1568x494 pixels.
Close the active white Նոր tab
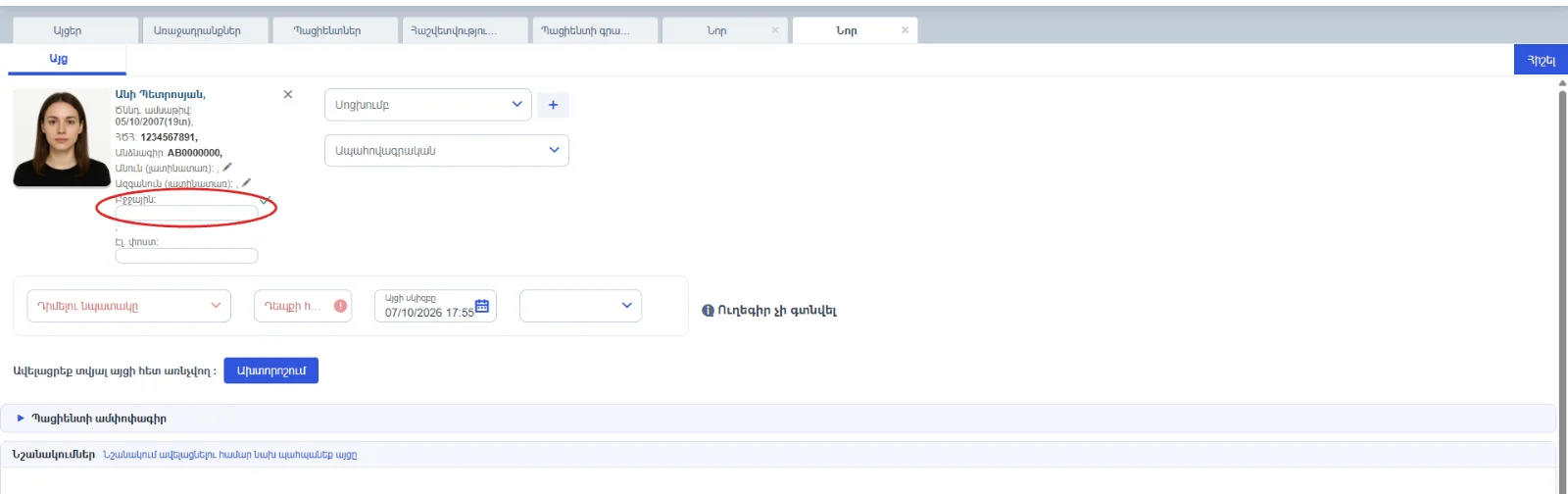tap(905, 30)
